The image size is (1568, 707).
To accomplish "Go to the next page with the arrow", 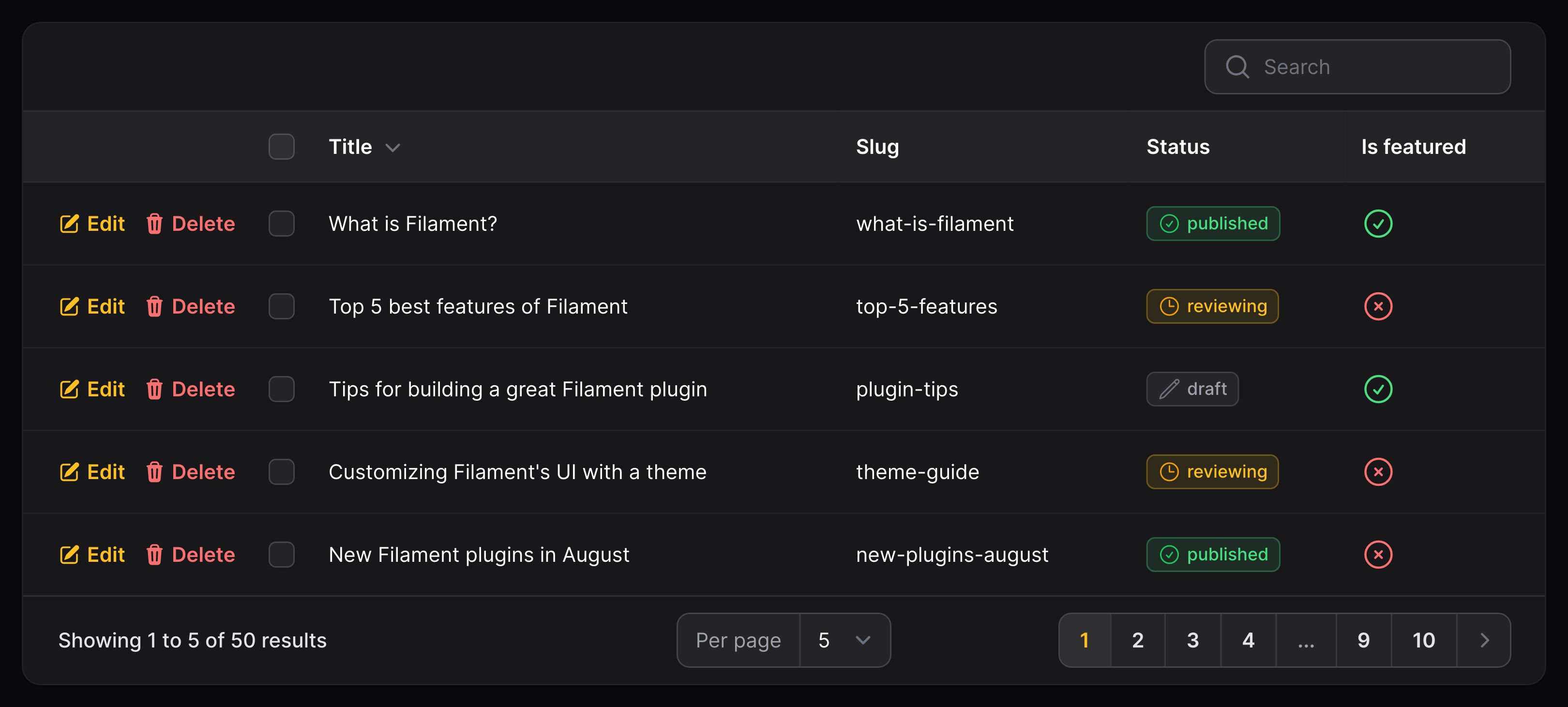I will coord(1484,639).
